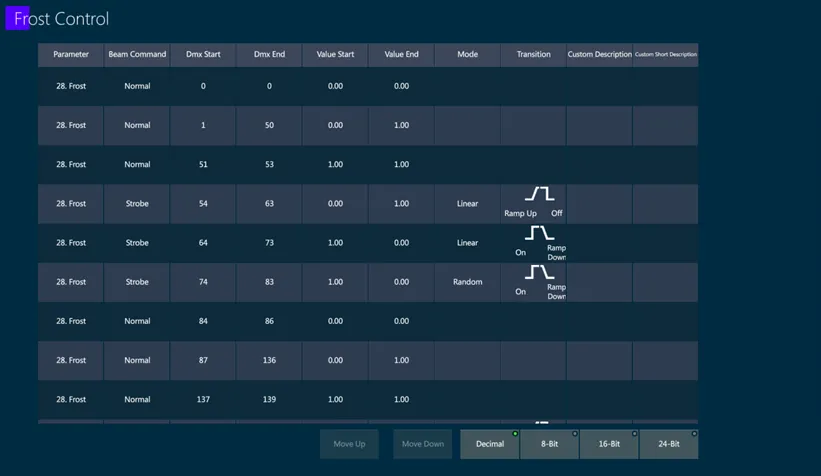821x476 pixels.
Task: Click Dmx Start cell showing 54
Action: [203, 204]
